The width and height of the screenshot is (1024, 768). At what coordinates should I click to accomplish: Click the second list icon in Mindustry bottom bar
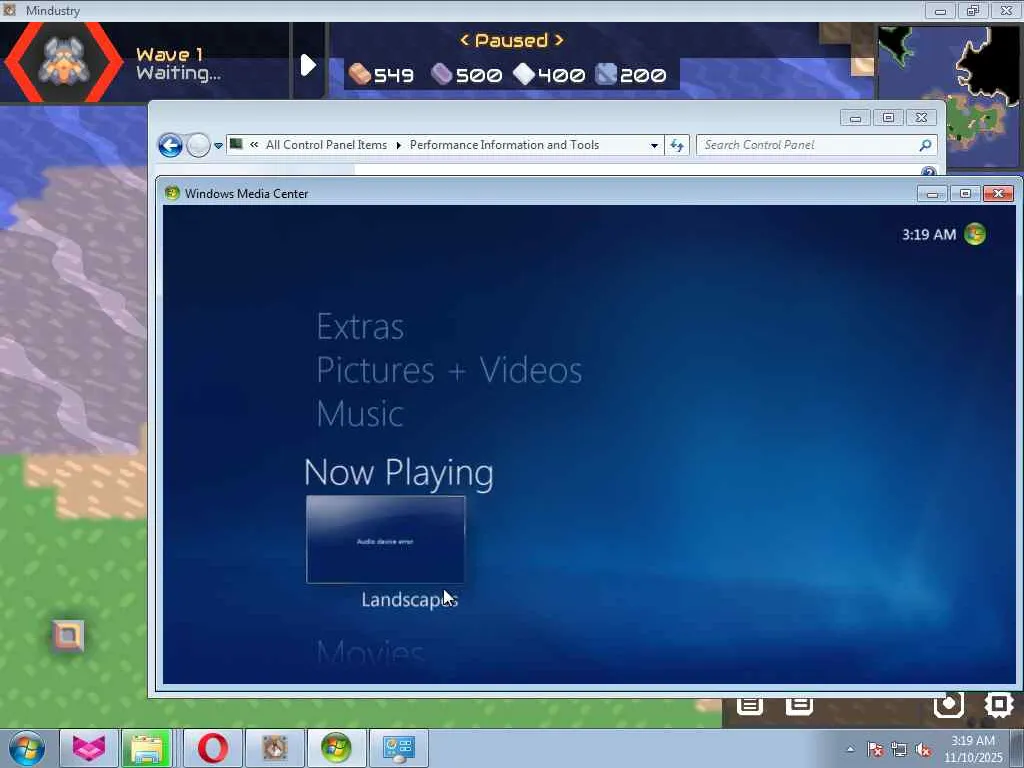[x=799, y=705]
